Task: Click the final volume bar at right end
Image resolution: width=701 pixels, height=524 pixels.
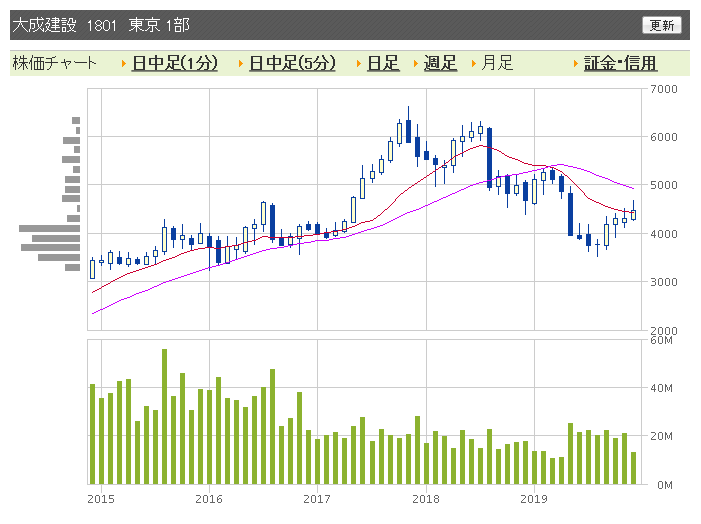Action: (x=633, y=468)
